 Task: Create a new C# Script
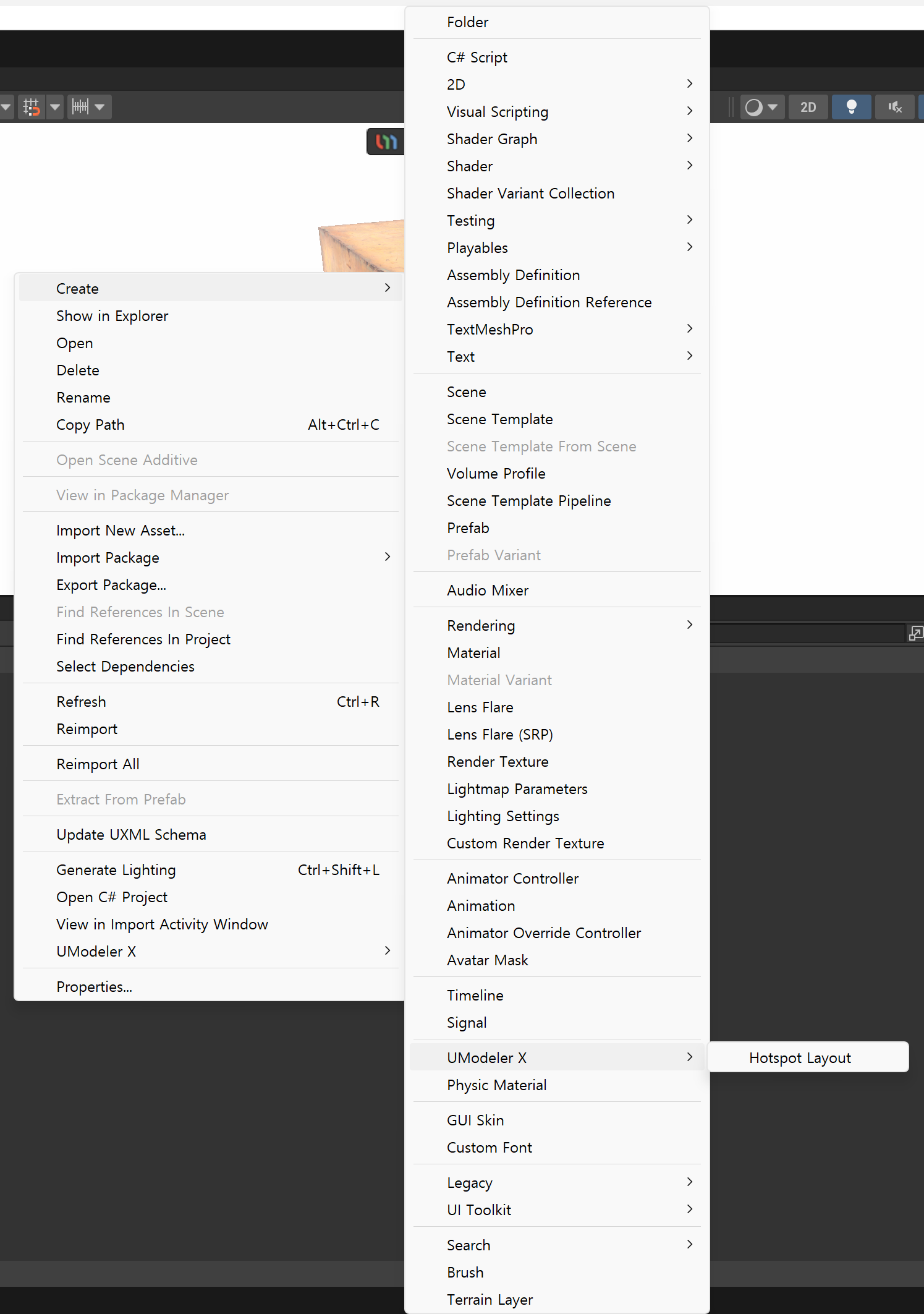[x=557, y=58]
